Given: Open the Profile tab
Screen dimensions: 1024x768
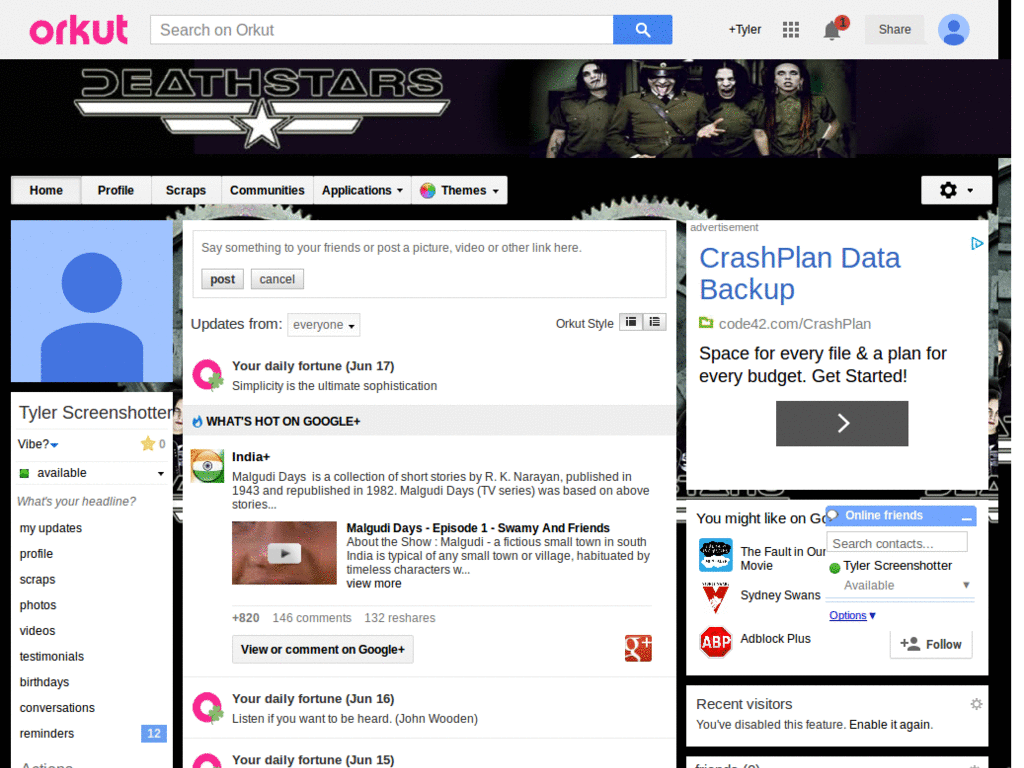Looking at the screenshot, I should click(116, 191).
